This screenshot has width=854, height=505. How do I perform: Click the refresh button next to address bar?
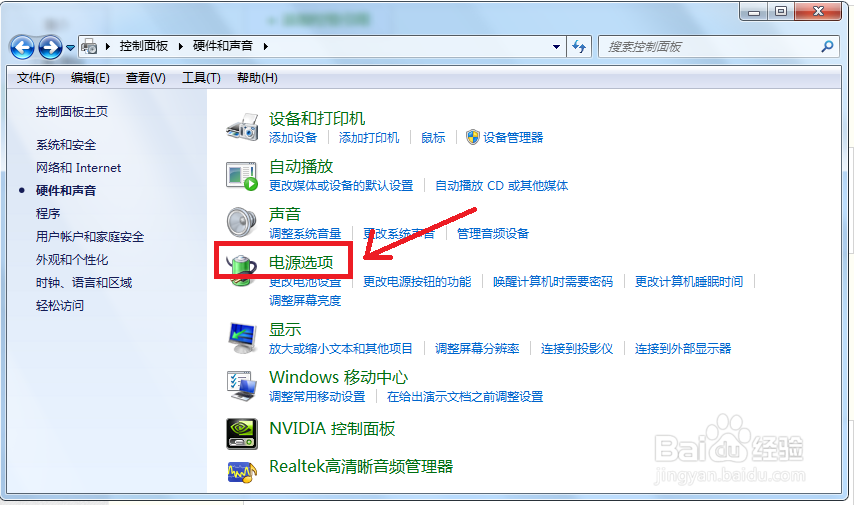point(579,47)
